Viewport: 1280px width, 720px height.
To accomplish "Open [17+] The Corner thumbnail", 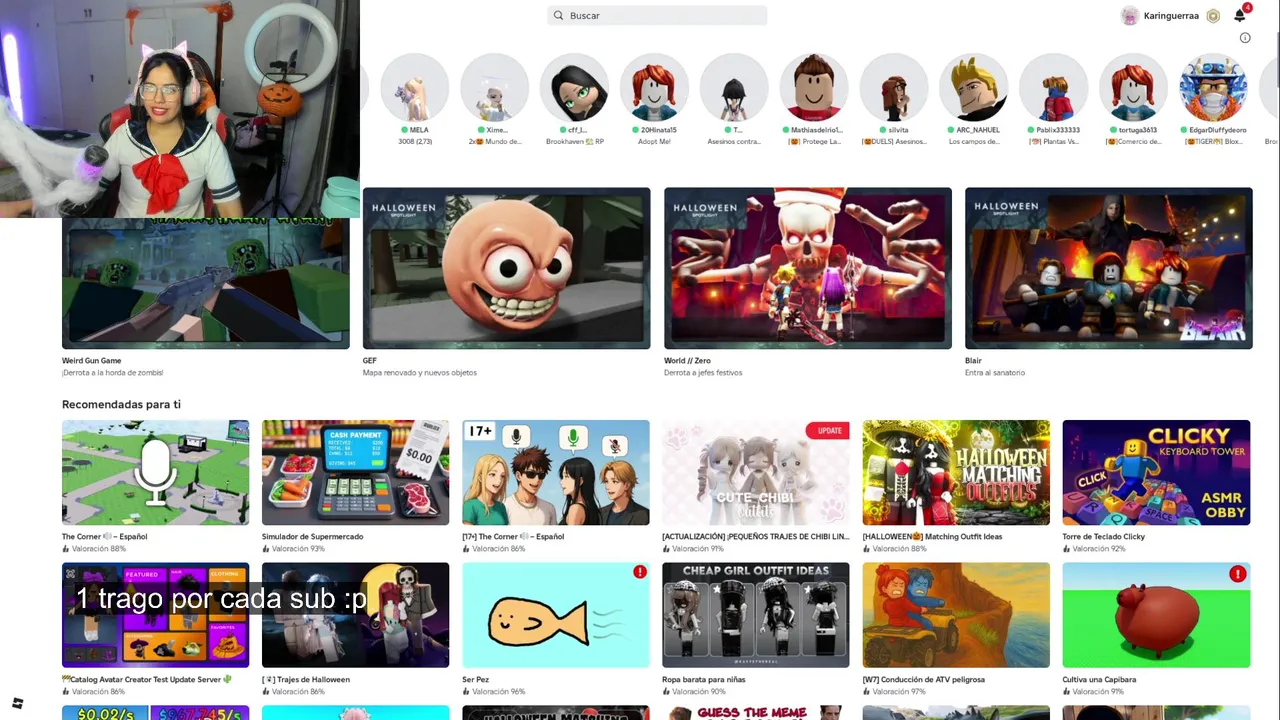I will click(555, 472).
